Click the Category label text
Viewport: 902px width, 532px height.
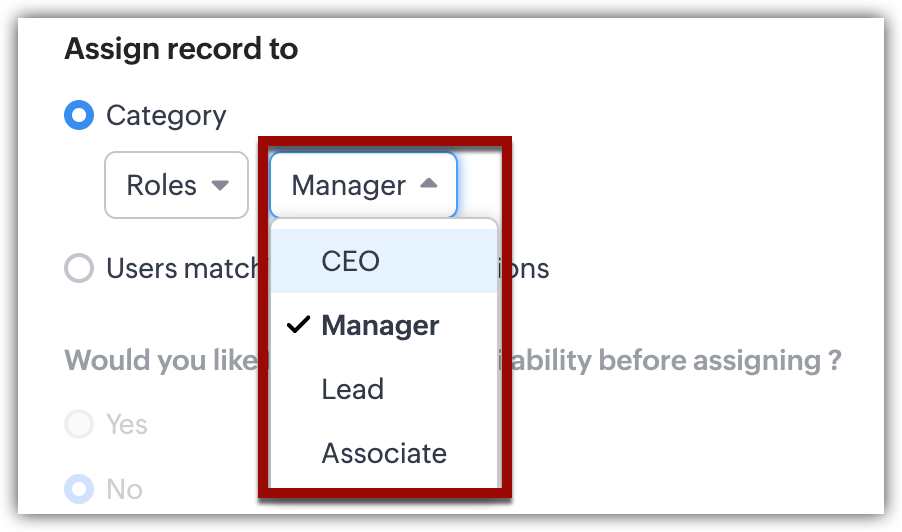click(166, 116)
